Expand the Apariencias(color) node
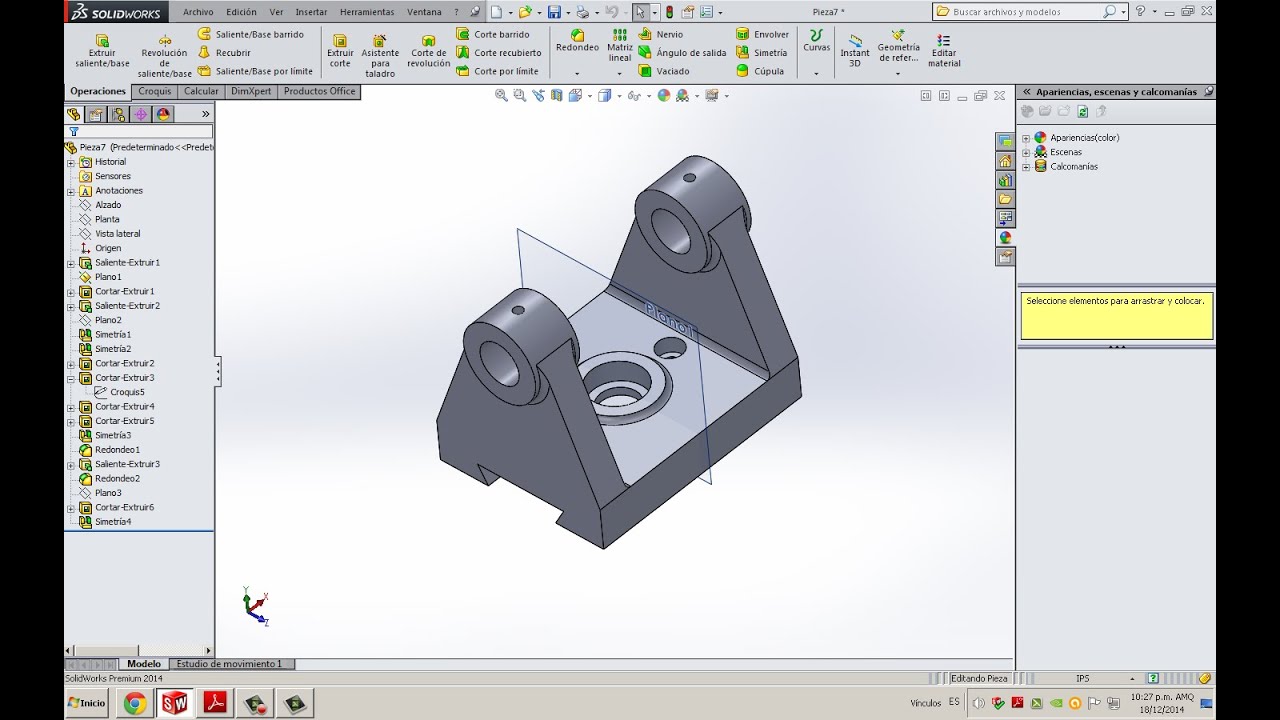Image resolution: width=1280 pixels, height=720 pixels. coord(1026,138)
